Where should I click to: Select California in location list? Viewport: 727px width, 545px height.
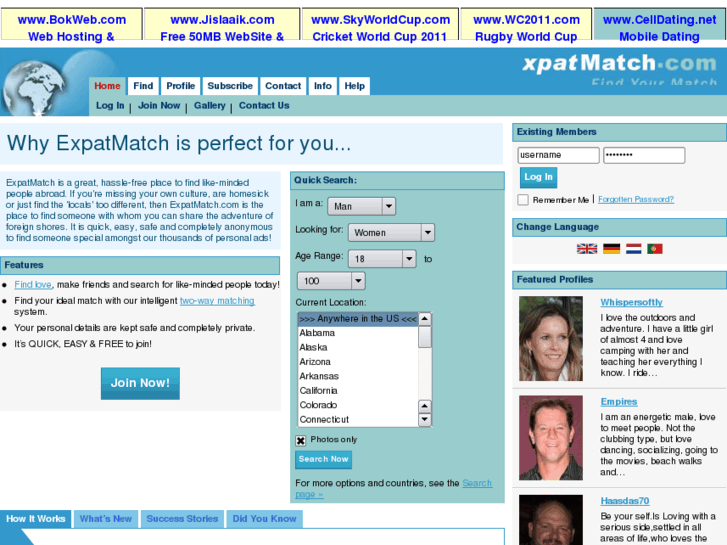[358, 391]
